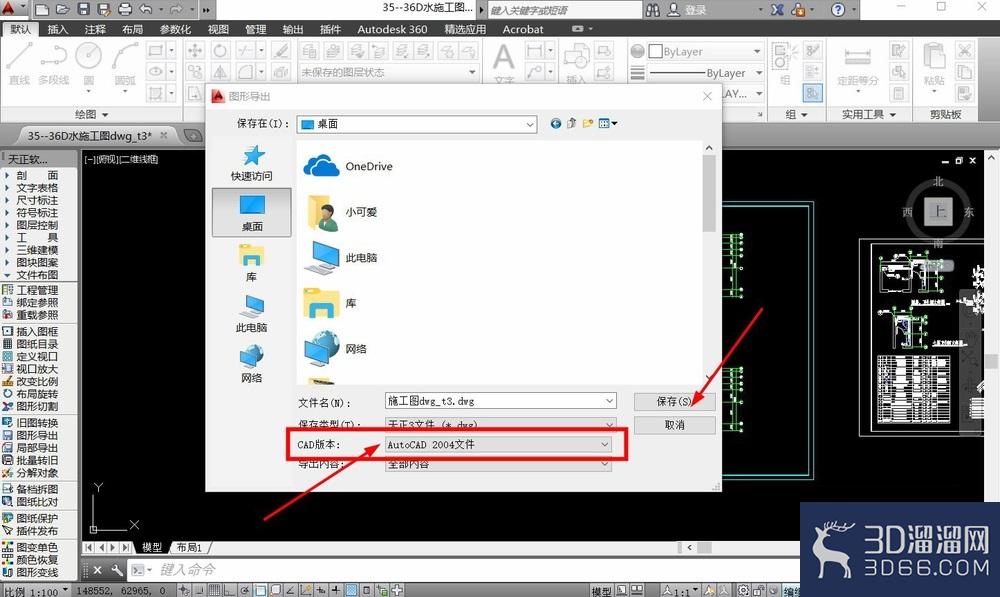Viewport: 1000px width, 597px height.
Task: Expand the 文字表格 menu in 天正 panel
Action: pyautogui.click(x=37, y=188)
